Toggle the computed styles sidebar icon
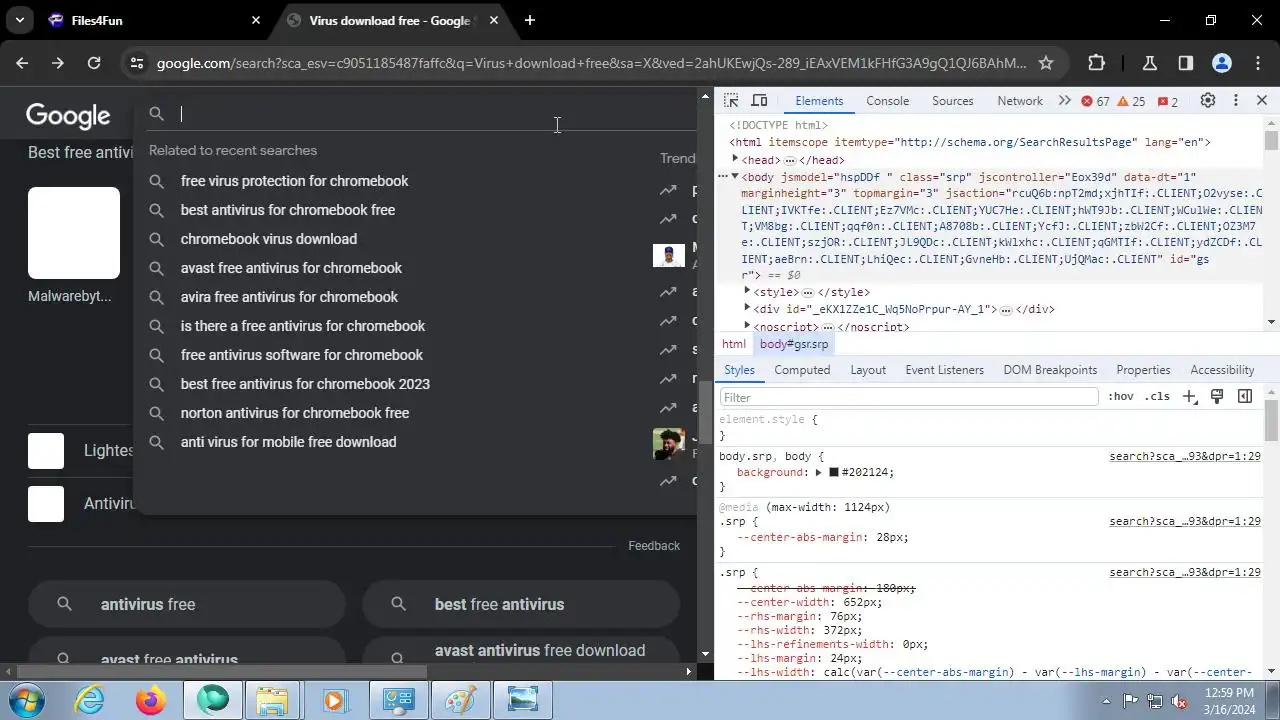The image size is (1280, 720). pyautogui.click(x=1245, y=397)
